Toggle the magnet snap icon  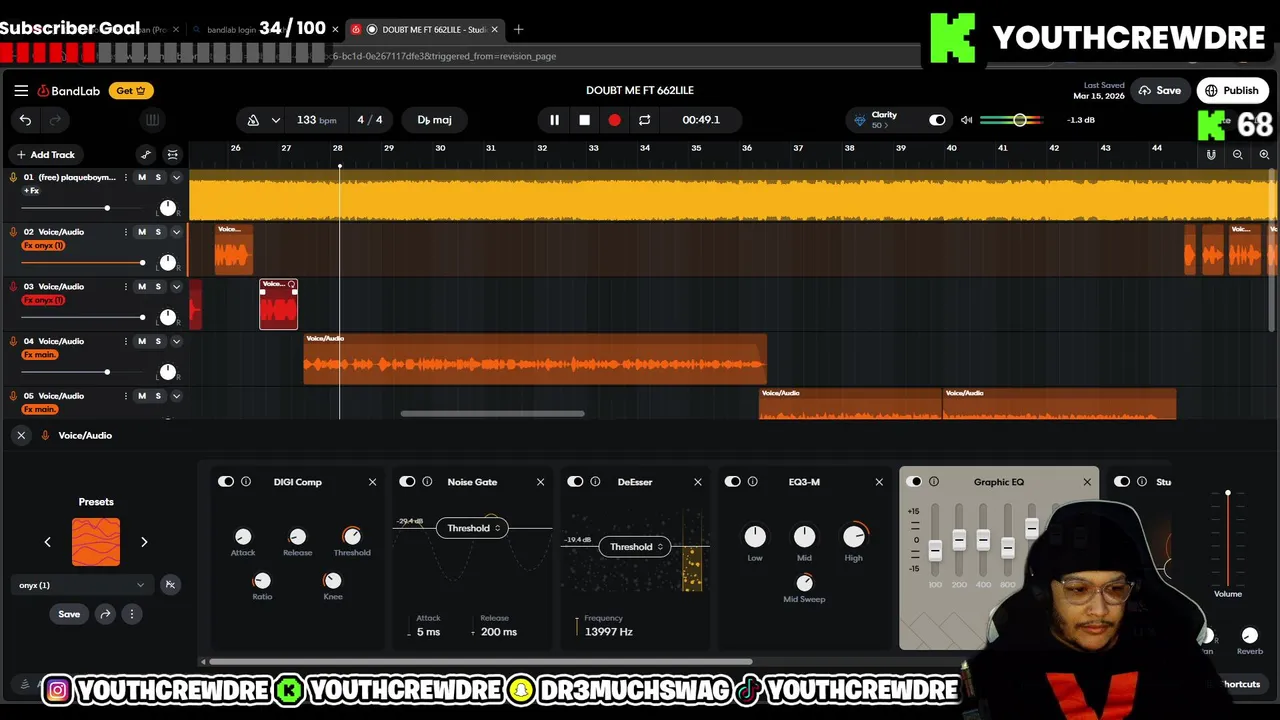pos(1211,154)
